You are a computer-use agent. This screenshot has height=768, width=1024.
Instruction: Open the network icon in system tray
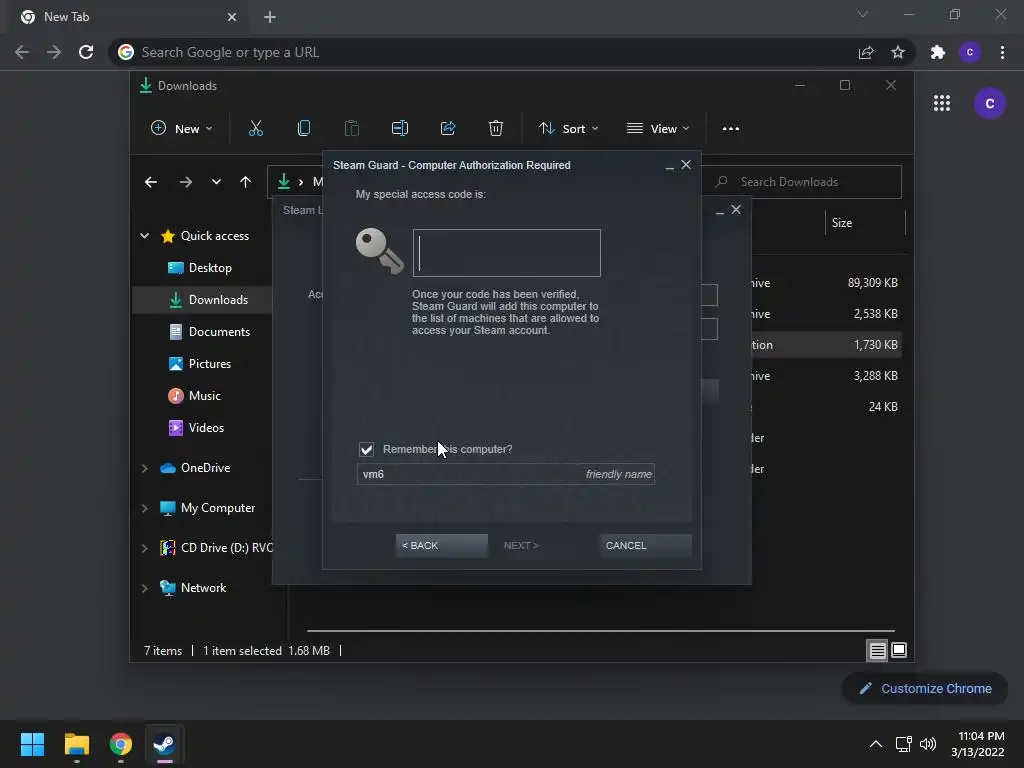[903, 744]
